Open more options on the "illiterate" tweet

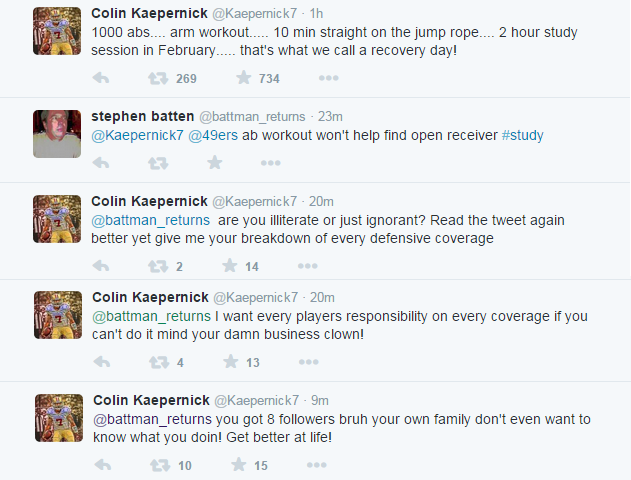click(308, 266)
